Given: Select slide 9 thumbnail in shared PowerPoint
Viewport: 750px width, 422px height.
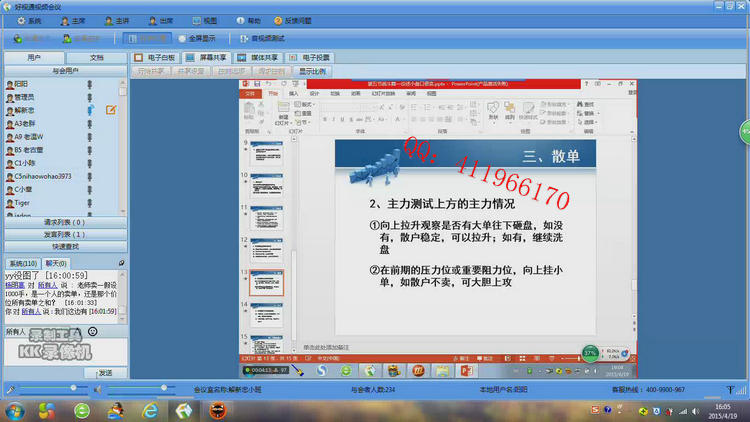Looking at the screenshot, I should point(266,153).
